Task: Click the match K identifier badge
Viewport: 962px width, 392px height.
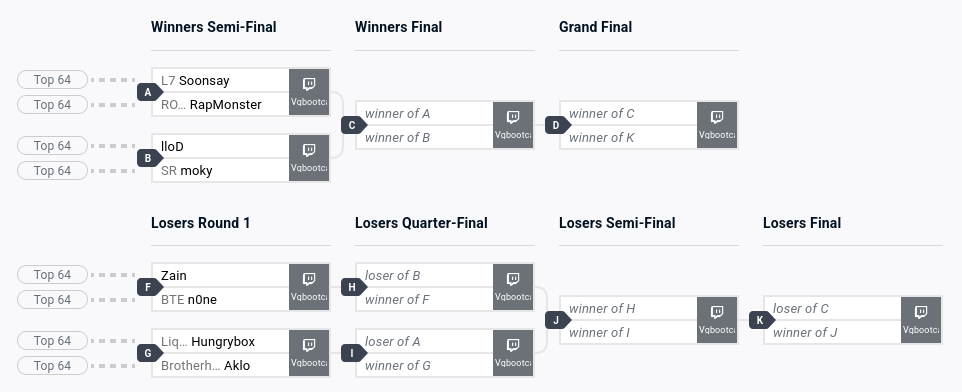Action: pos(761,320)
